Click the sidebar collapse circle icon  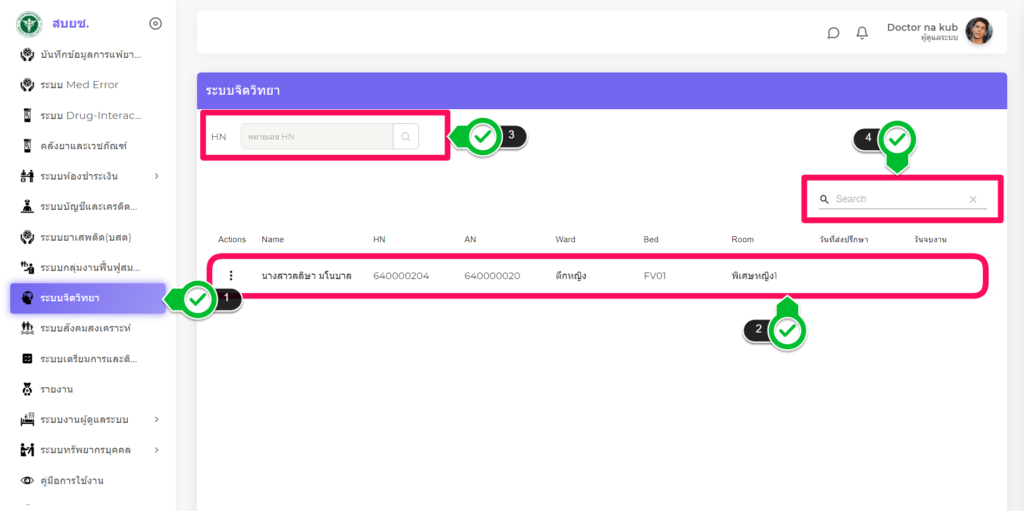155,23
